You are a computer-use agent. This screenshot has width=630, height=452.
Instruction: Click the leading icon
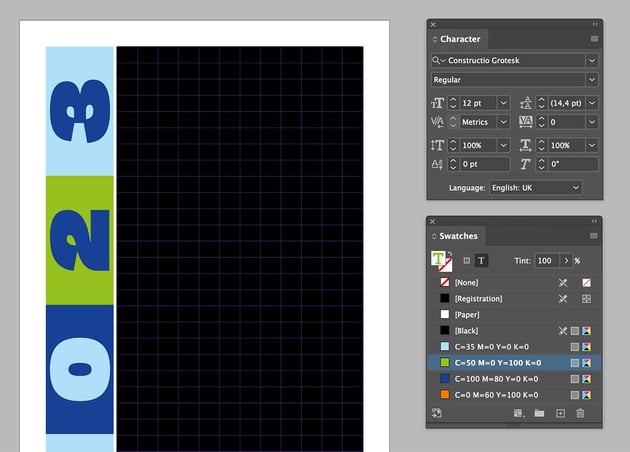[x=526, y=103]
